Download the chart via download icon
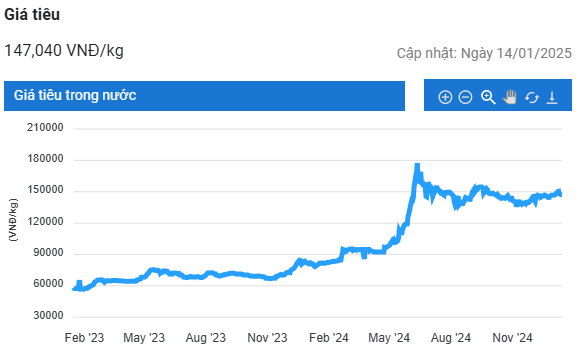This screenshot has width=583, height=361. [x=552, y=97]
